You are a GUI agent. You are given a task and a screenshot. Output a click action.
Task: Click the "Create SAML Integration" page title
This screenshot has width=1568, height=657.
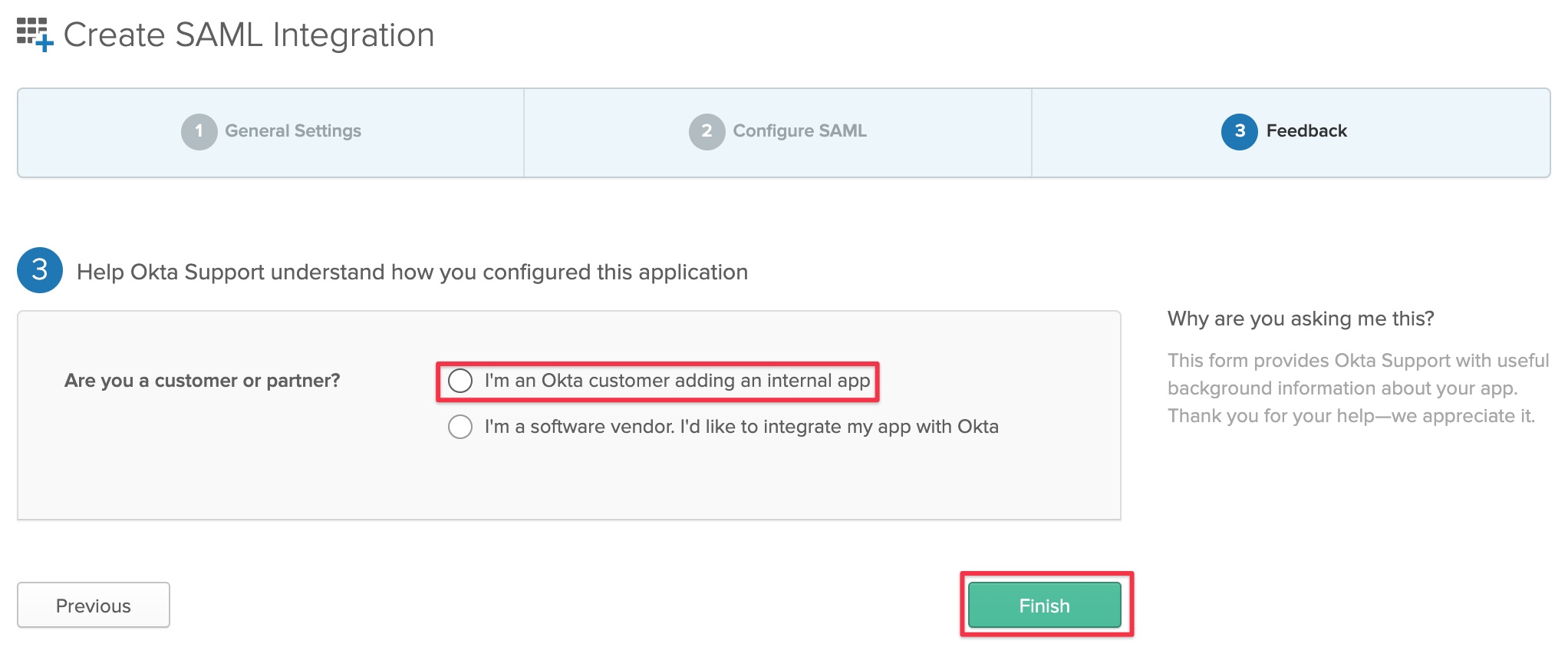[x=249, y=35]
